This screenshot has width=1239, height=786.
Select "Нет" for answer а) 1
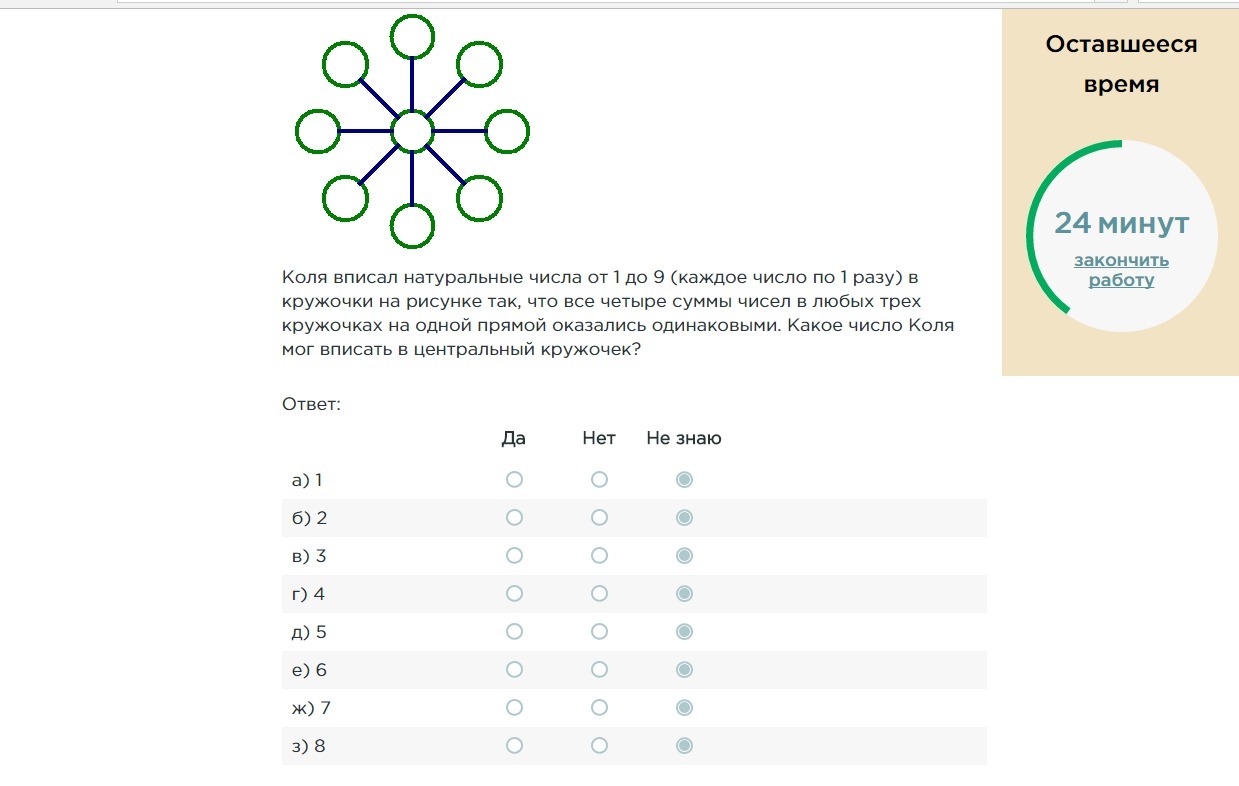[599, 480]
